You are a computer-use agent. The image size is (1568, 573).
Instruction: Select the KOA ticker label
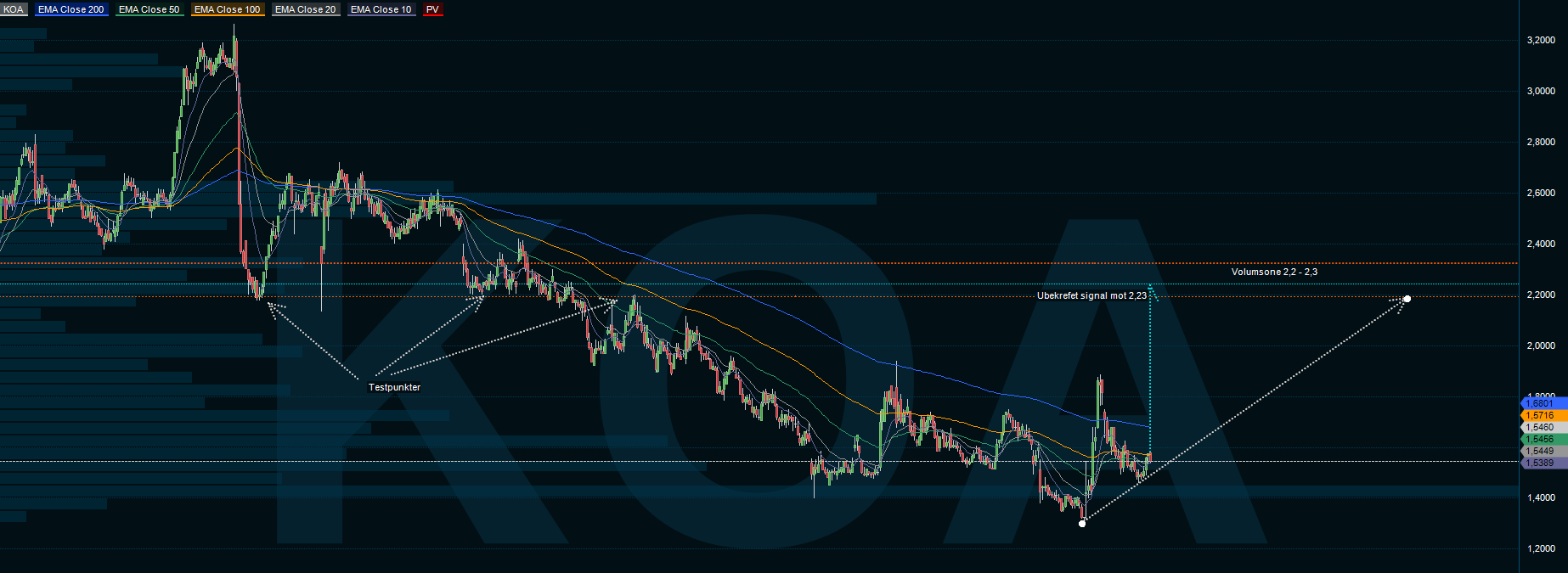click(14, 9)
